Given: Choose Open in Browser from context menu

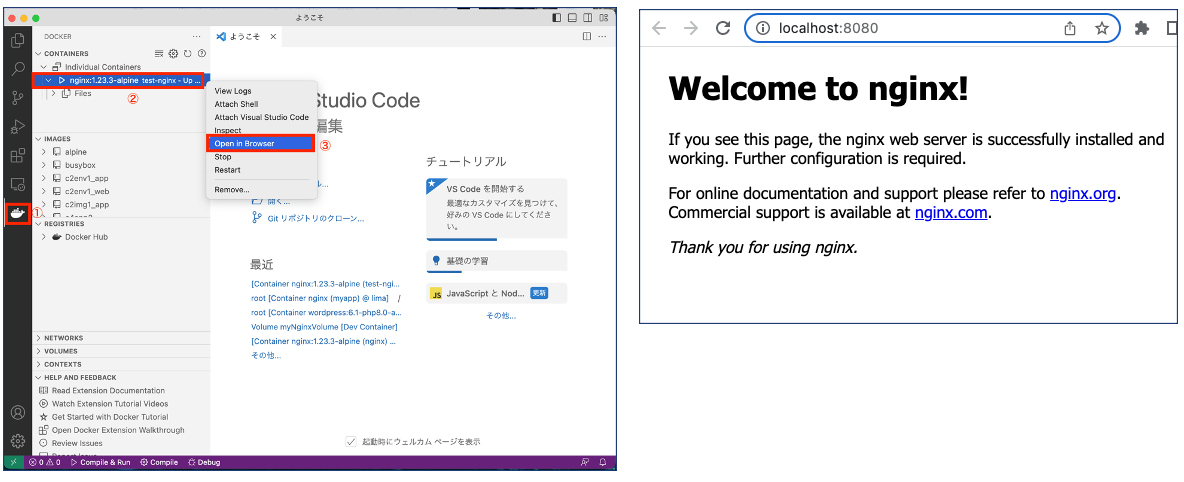Looking at the screenshot, I should pyautogui.click(x=261, y=144).
